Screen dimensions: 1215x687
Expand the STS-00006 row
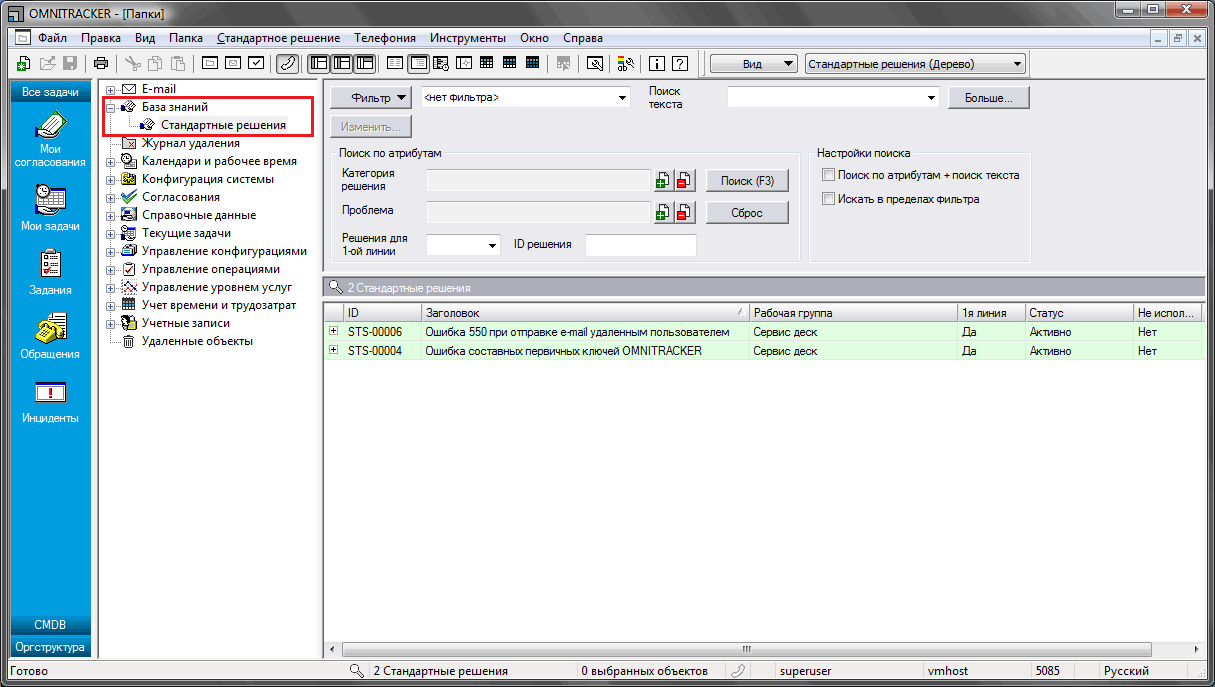point(334,332)
